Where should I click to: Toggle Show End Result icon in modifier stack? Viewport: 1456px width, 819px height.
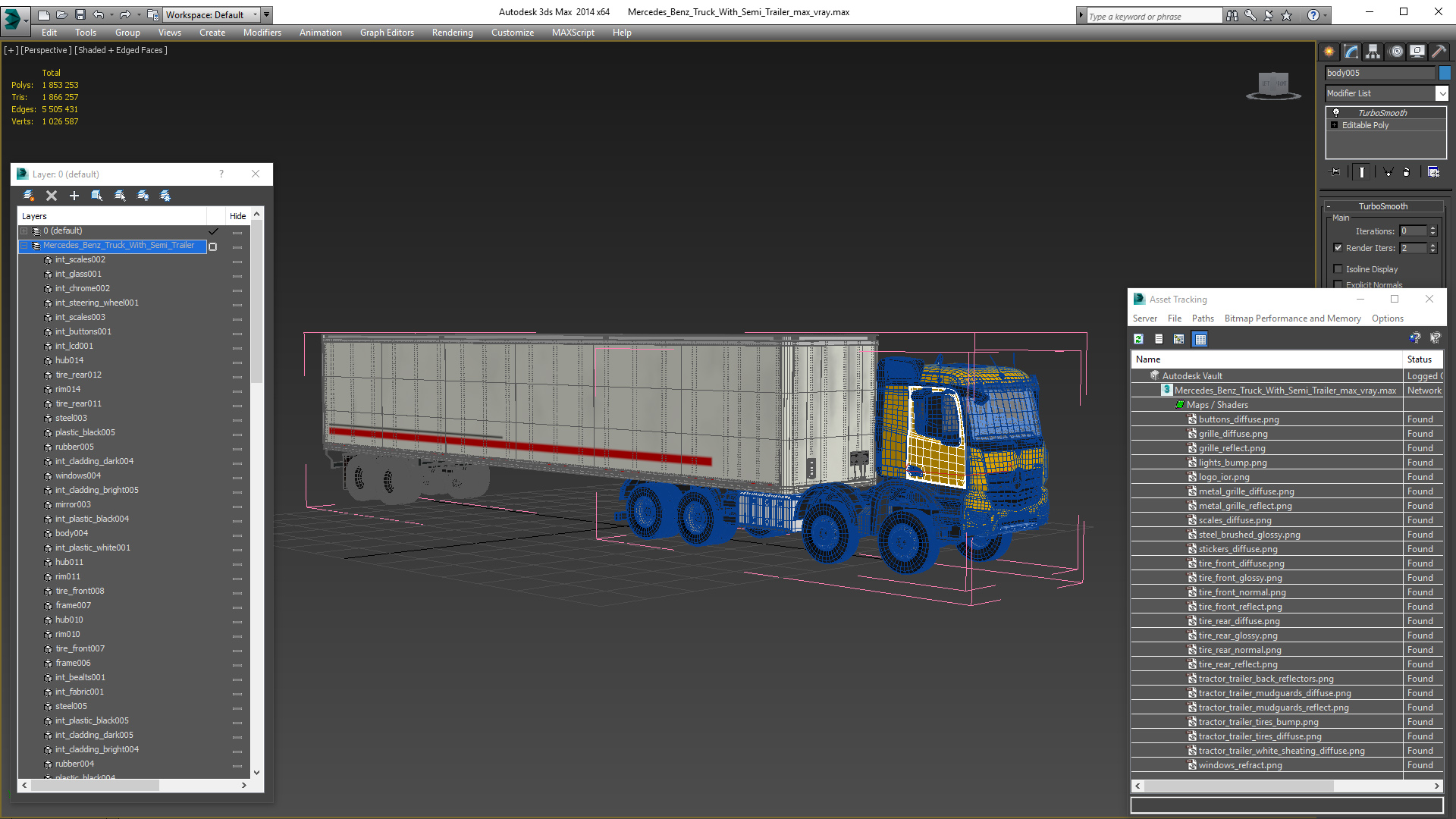point(1362,172)
